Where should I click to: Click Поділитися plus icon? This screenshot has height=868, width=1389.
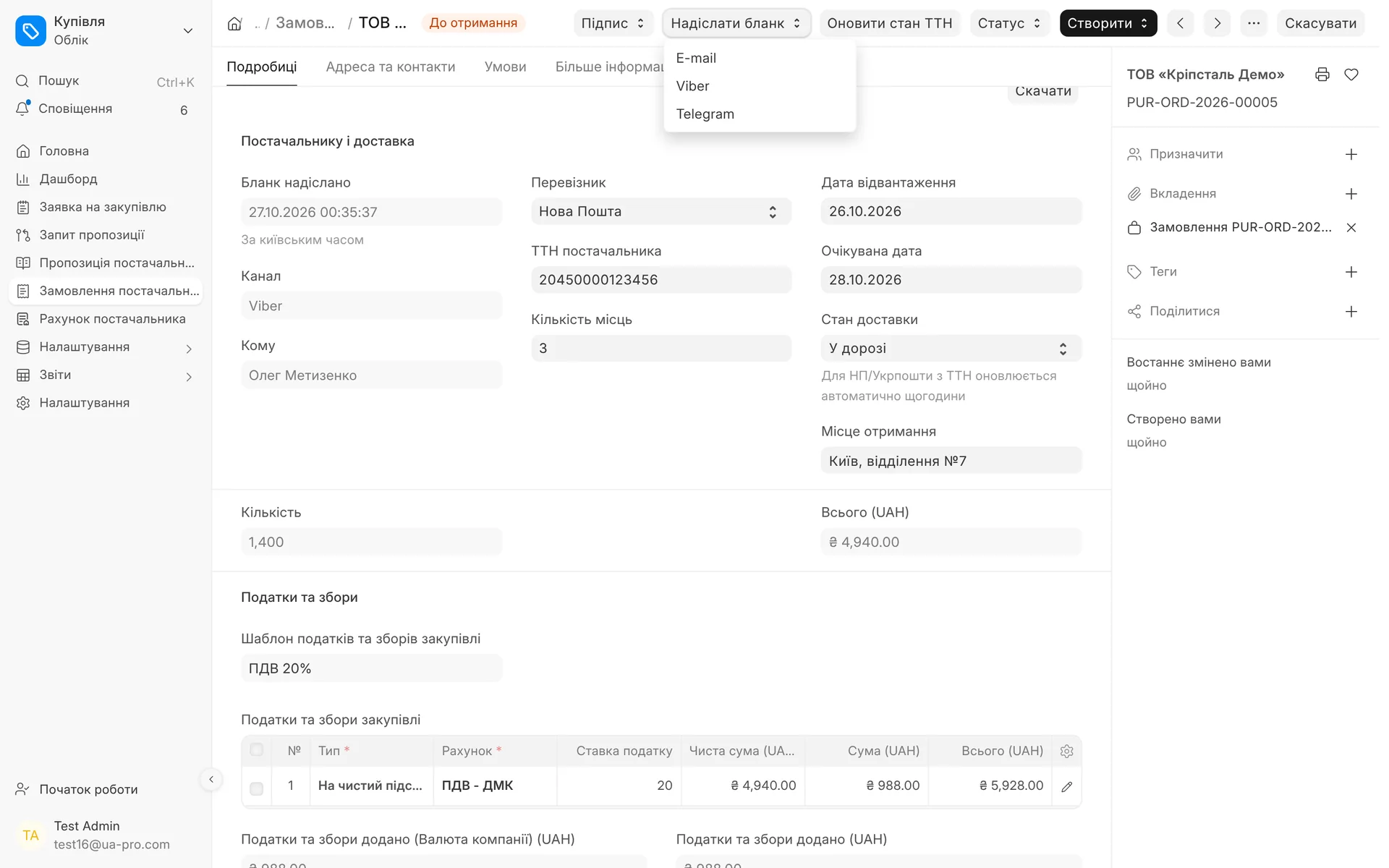(1351, 312)
